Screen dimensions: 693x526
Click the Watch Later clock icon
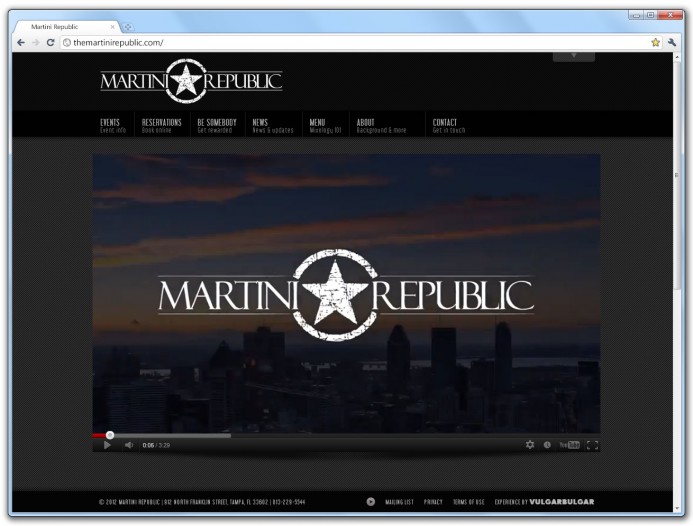click(x=547, y=445)
